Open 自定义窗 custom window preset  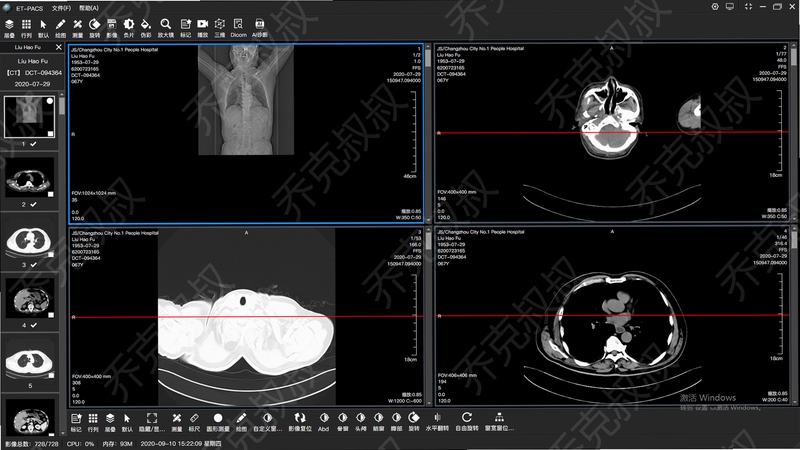click(x=267, y=422)
